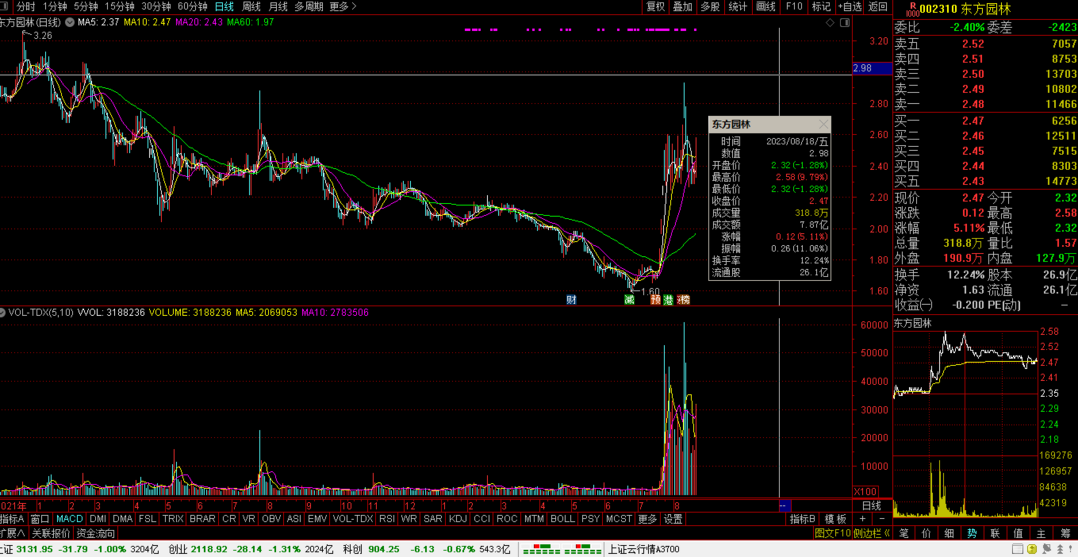Add stock via +自选 button
1078x557 pixels.
pyautogui.click(x=849, y=7)
